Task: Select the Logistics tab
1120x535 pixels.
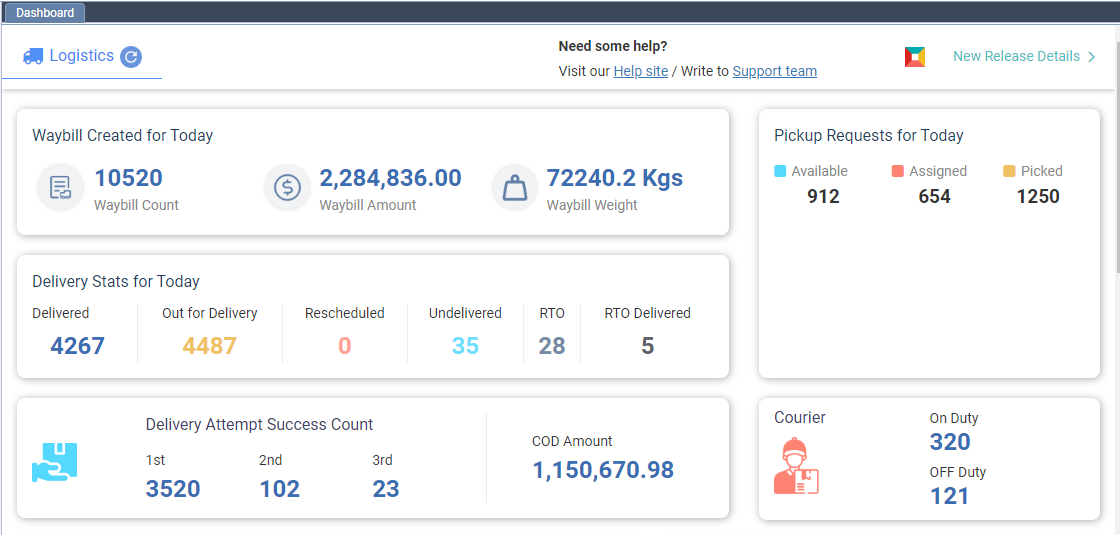Action: [81, 57]
